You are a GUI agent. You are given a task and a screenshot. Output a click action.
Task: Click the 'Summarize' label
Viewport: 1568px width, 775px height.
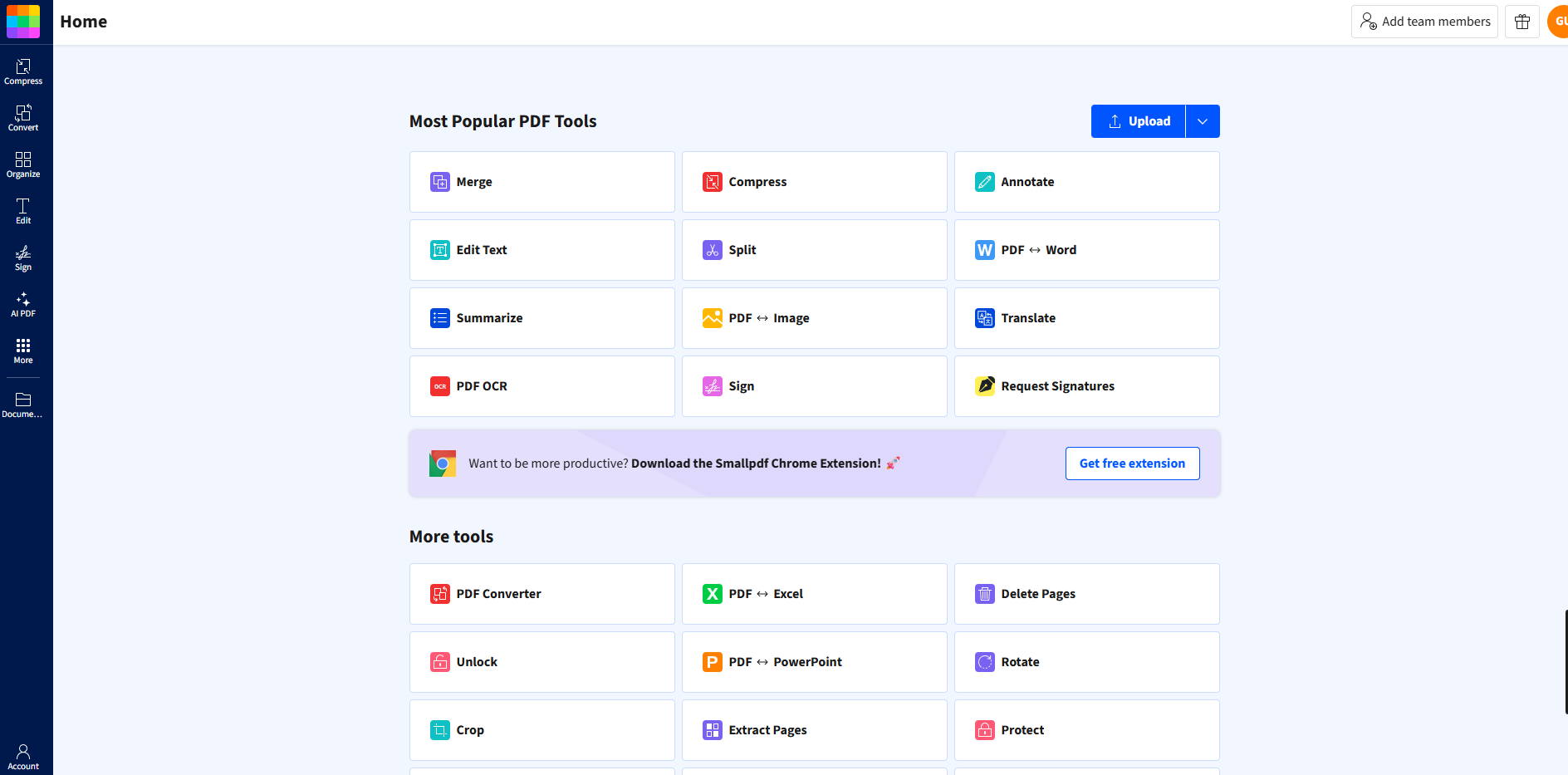489,318
